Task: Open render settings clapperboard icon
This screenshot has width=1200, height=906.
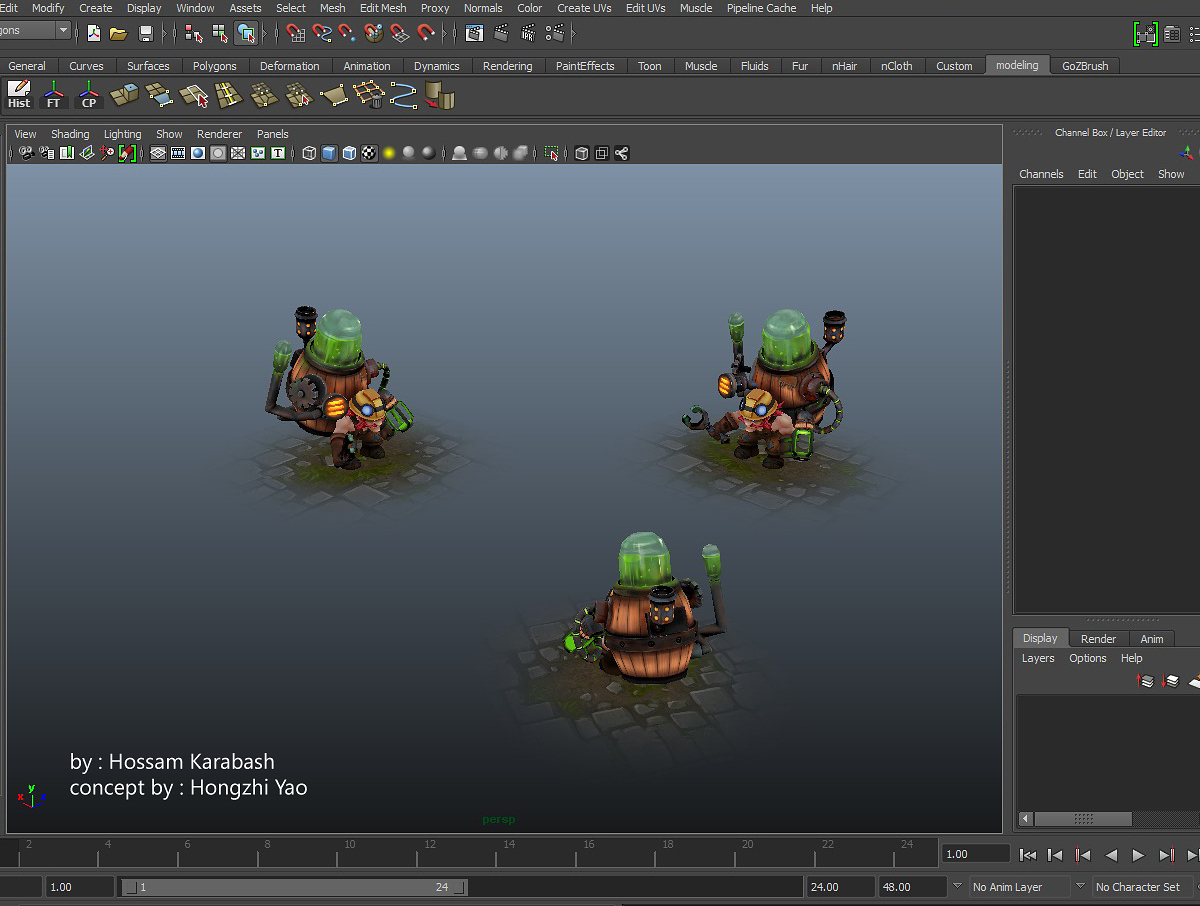Action: click(x=556, y=33)
